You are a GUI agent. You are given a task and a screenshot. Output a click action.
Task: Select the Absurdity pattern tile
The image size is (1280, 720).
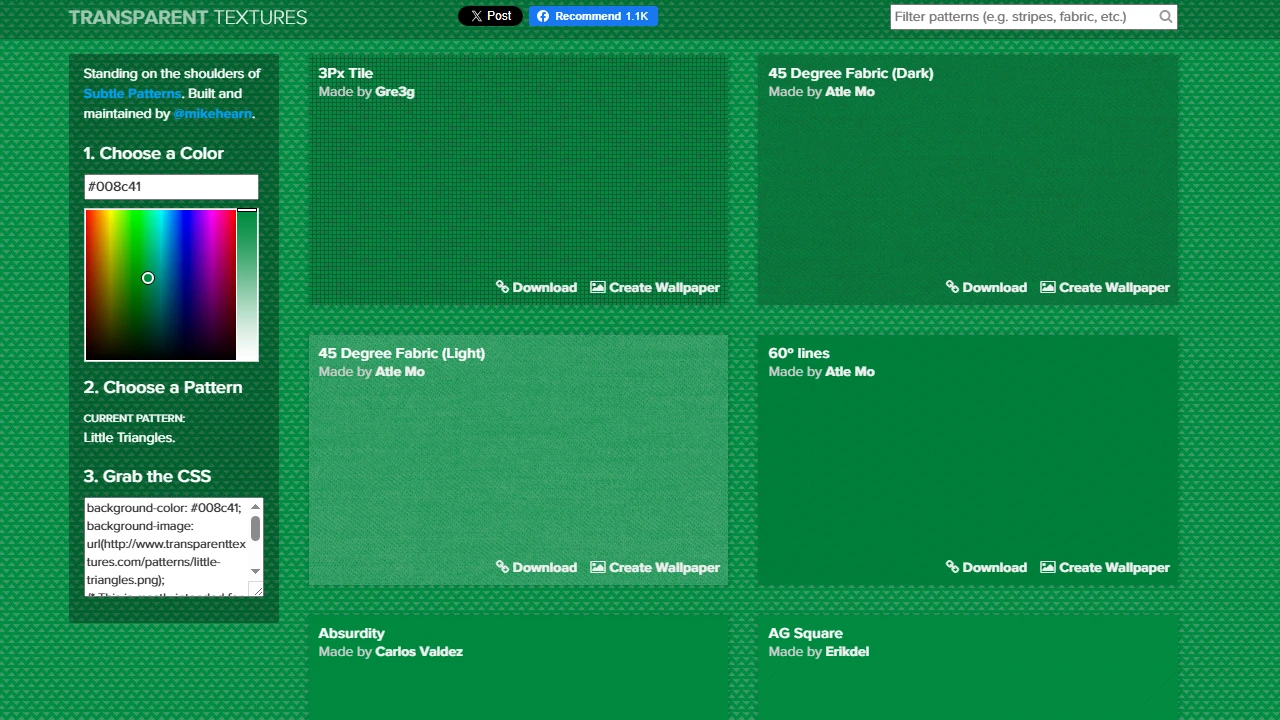click(x=518, y=670)
